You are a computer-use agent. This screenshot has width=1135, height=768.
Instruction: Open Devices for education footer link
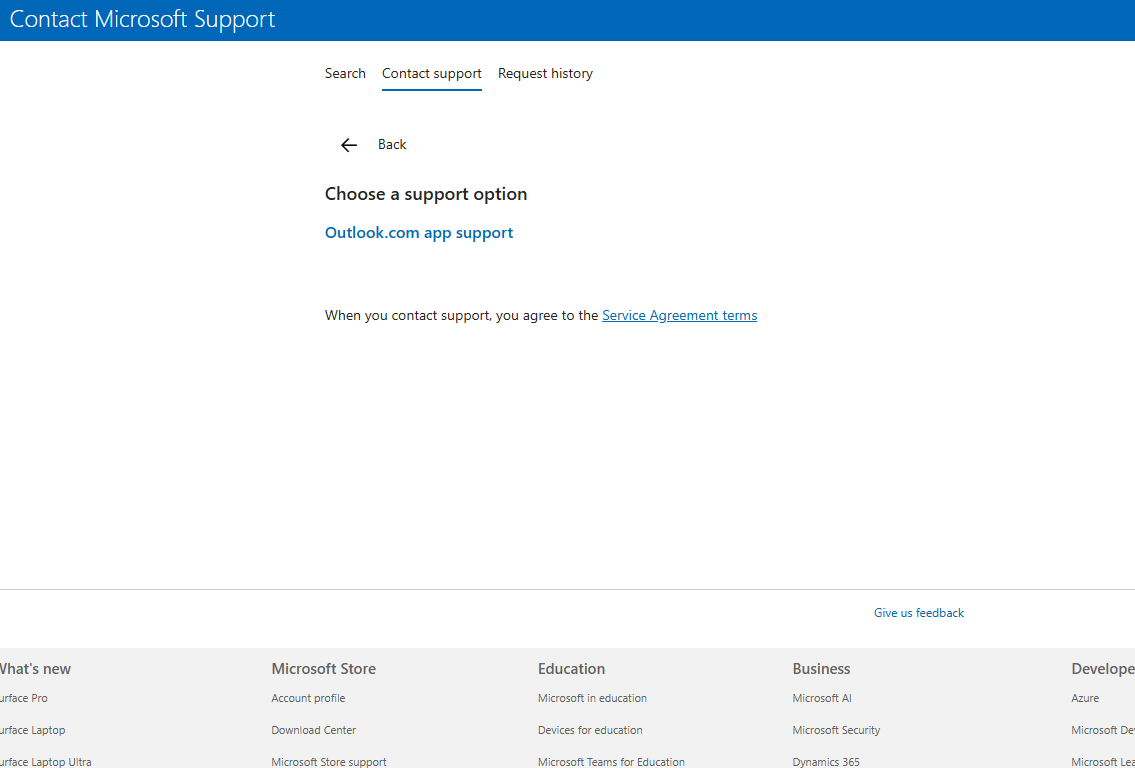[590, 730]
